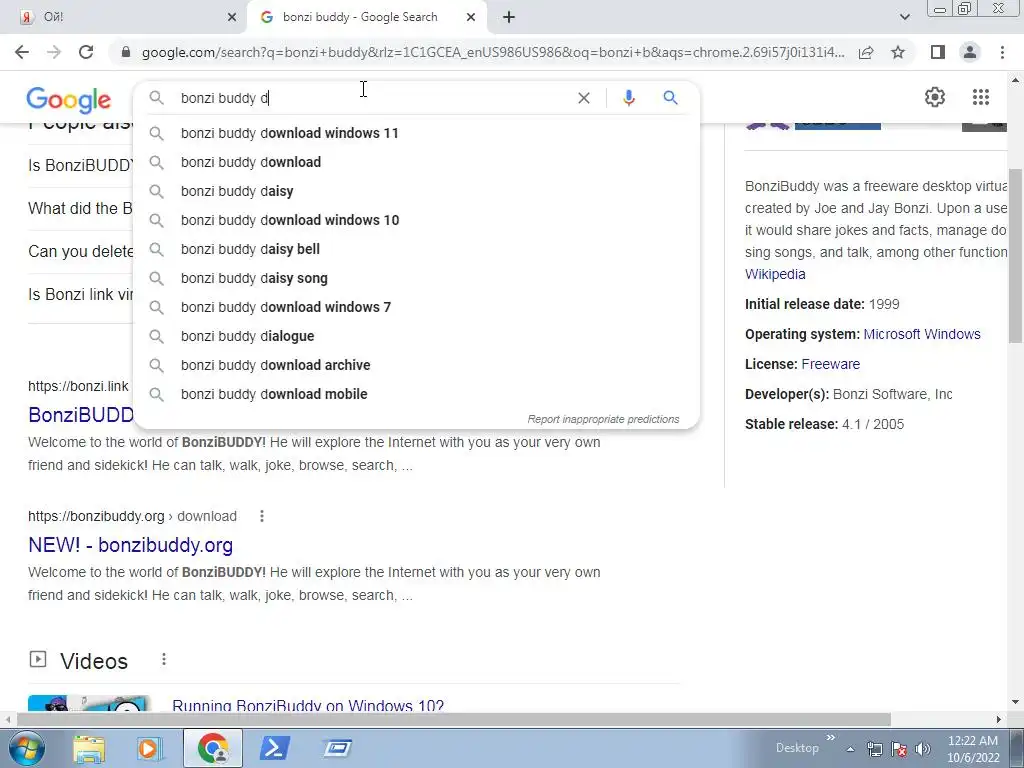Start voice search with microphone icon
Image resolution: width=1024 pixels, height=768 pixels.
click(628, 98)
